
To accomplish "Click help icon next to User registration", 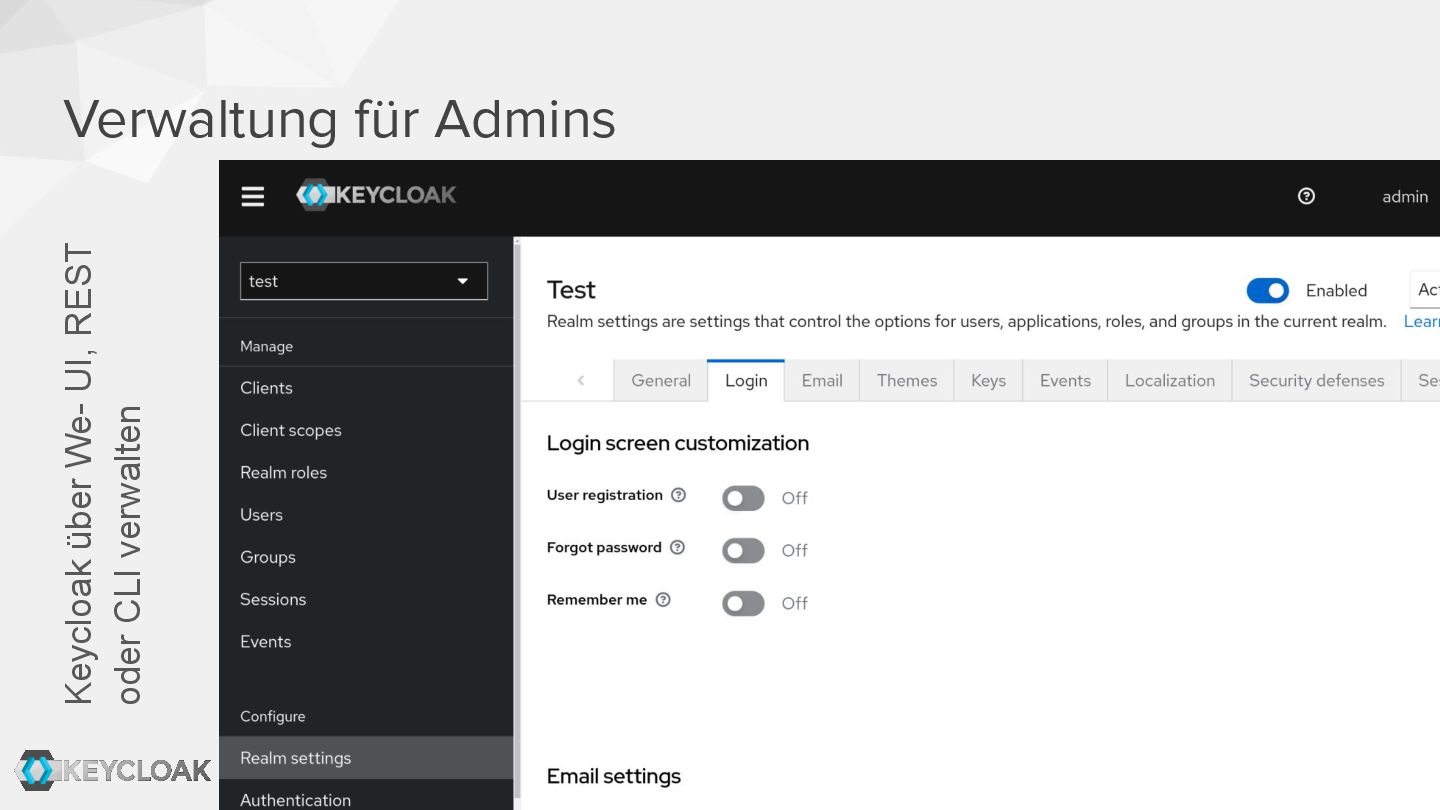I will coord(679,495).
